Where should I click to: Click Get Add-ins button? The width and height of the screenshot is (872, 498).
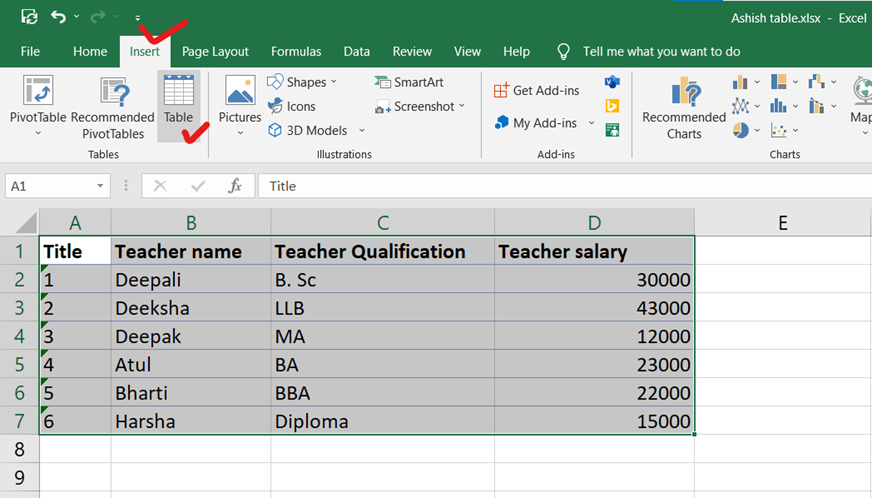tap(537, 90)
